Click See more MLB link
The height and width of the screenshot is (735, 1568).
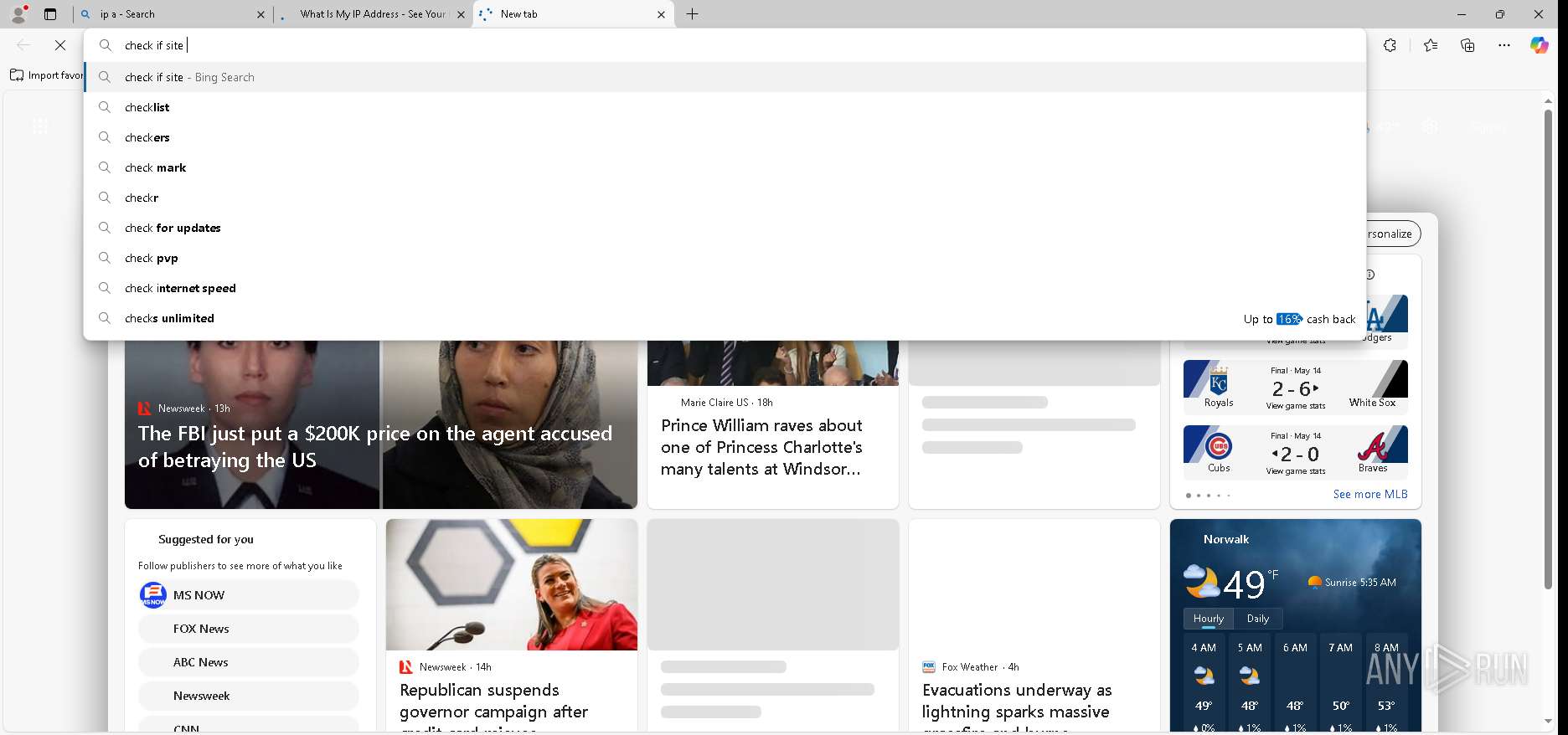tap(1370, 494)
